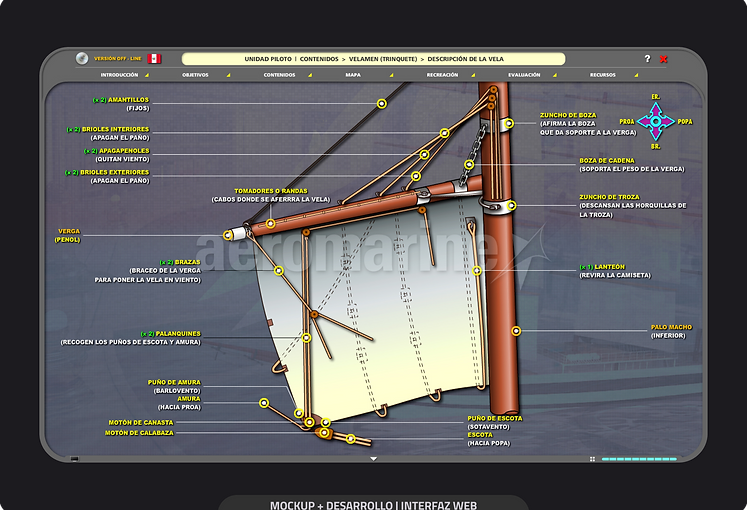Expand the arrow next to Evaluación
Viewport: 747px width, 510px height.
[555, 75]
